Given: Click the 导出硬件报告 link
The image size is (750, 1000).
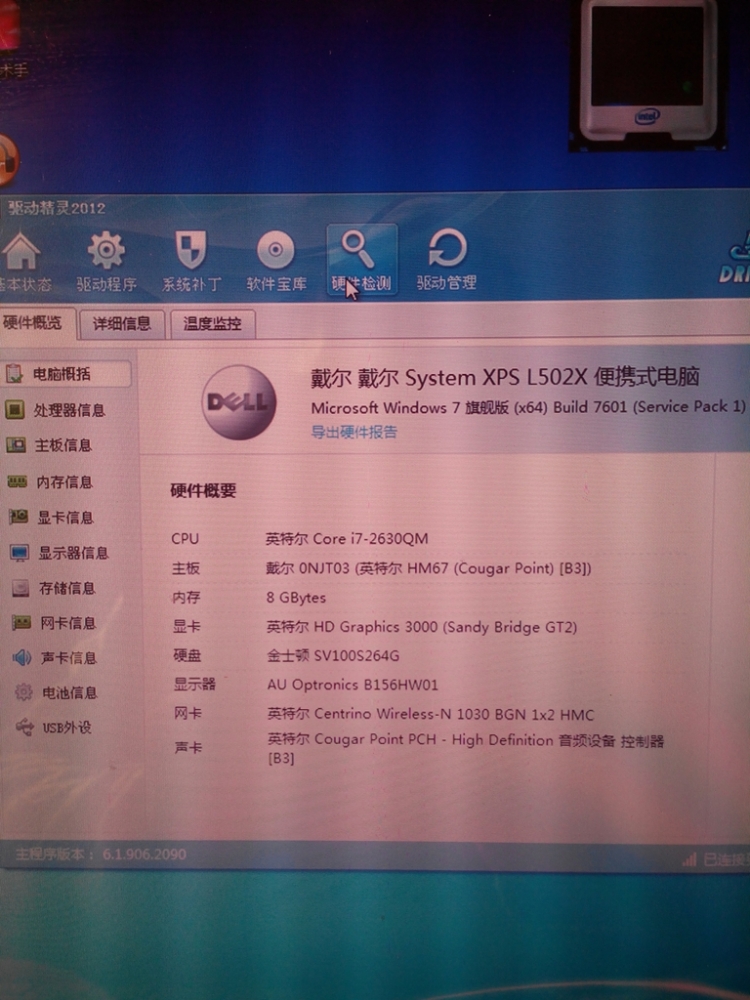Looking at the screenshot, I should pos(354,432).
